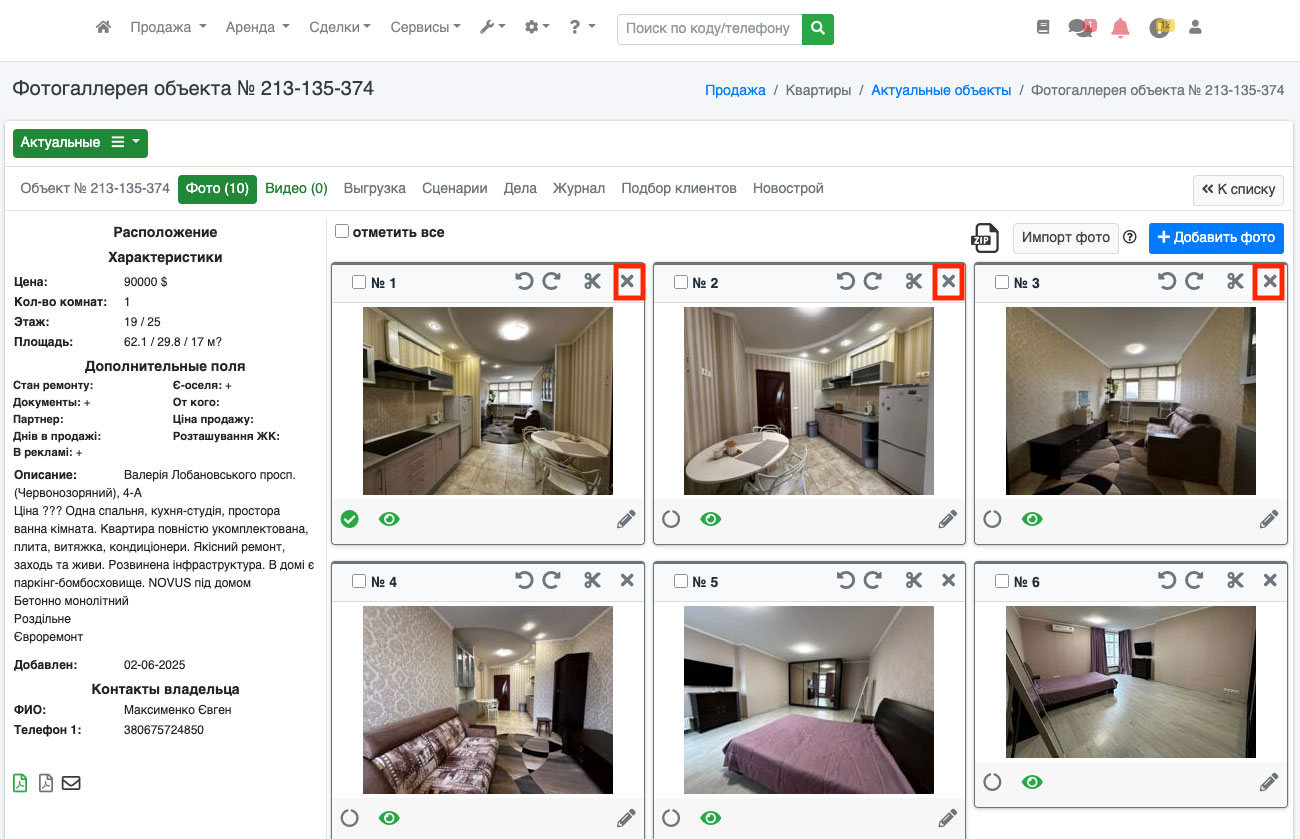Rotate photo № 2 clockwise

coord(873,282)
